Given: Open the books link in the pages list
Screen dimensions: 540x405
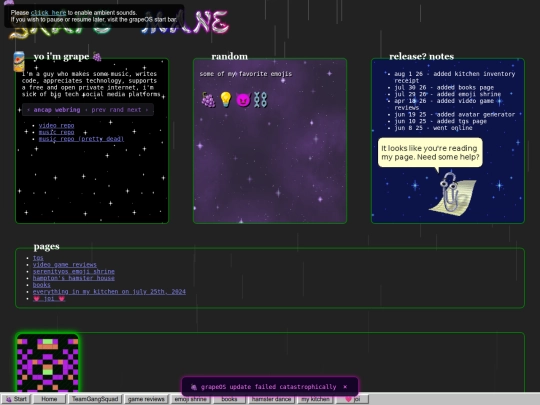Looking at the screenshot, I should (x=42, y=285).
